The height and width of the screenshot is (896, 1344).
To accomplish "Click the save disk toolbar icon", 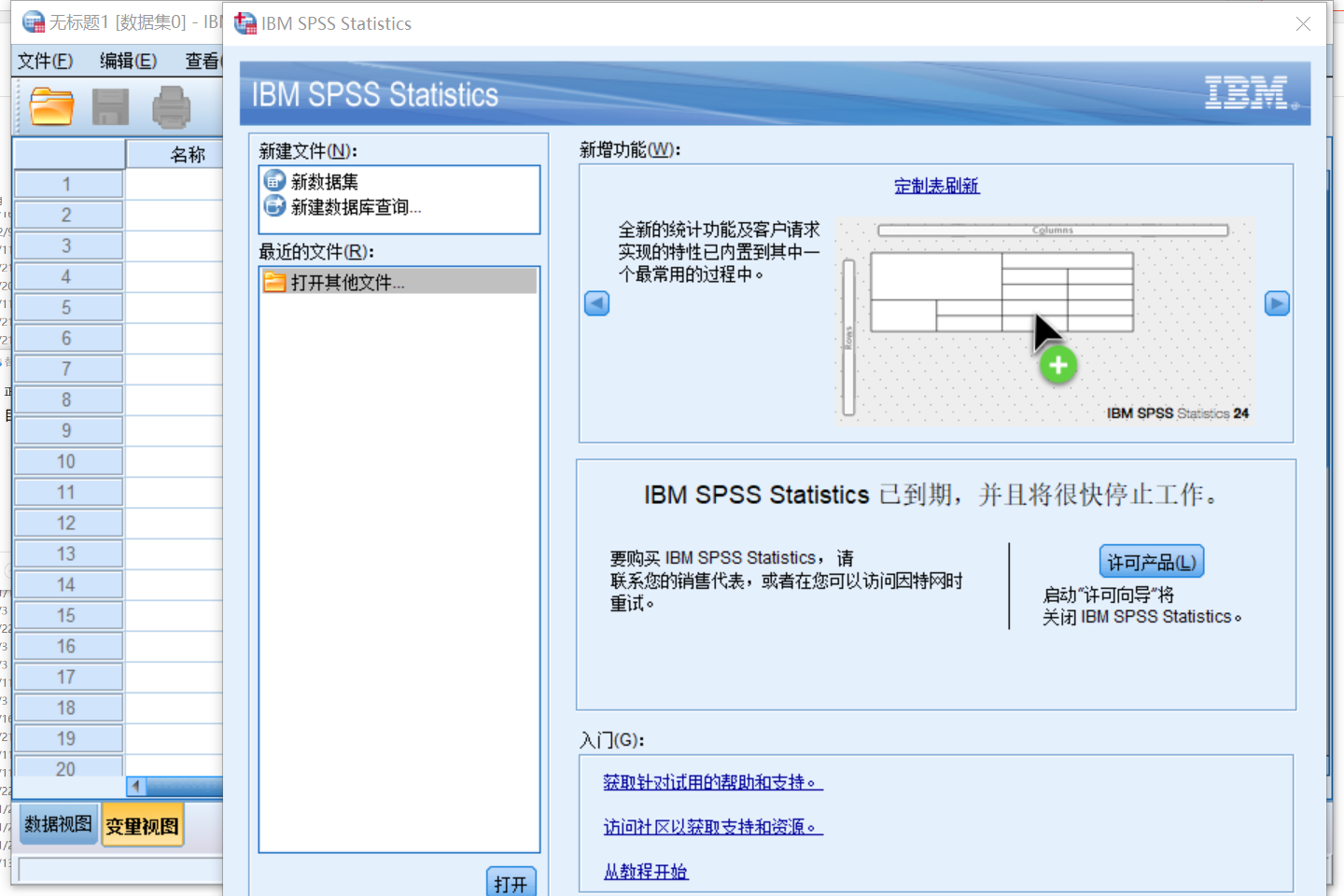I will (x=110, y=106).
